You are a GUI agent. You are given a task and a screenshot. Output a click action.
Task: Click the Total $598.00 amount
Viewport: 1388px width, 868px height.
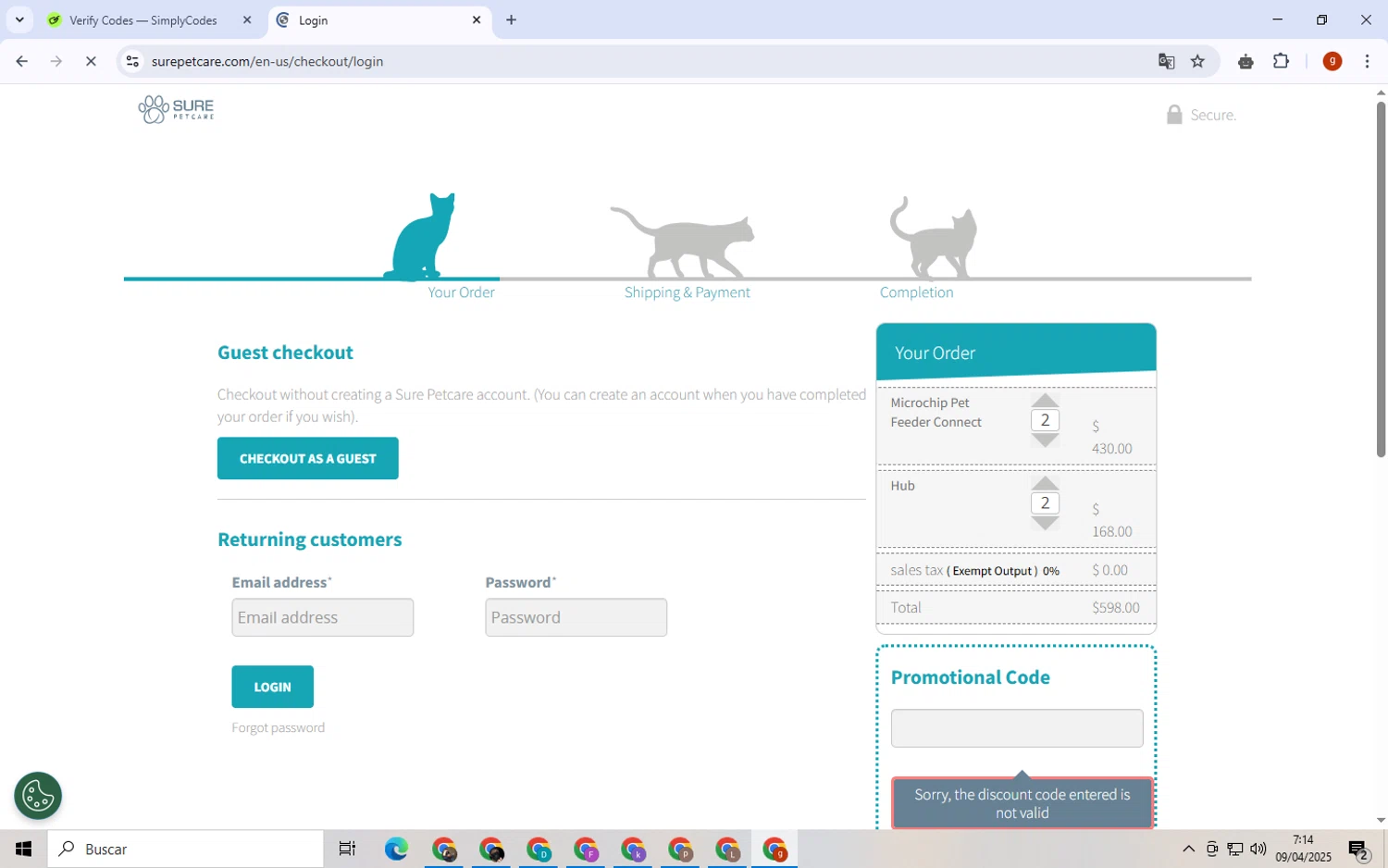1116,608
